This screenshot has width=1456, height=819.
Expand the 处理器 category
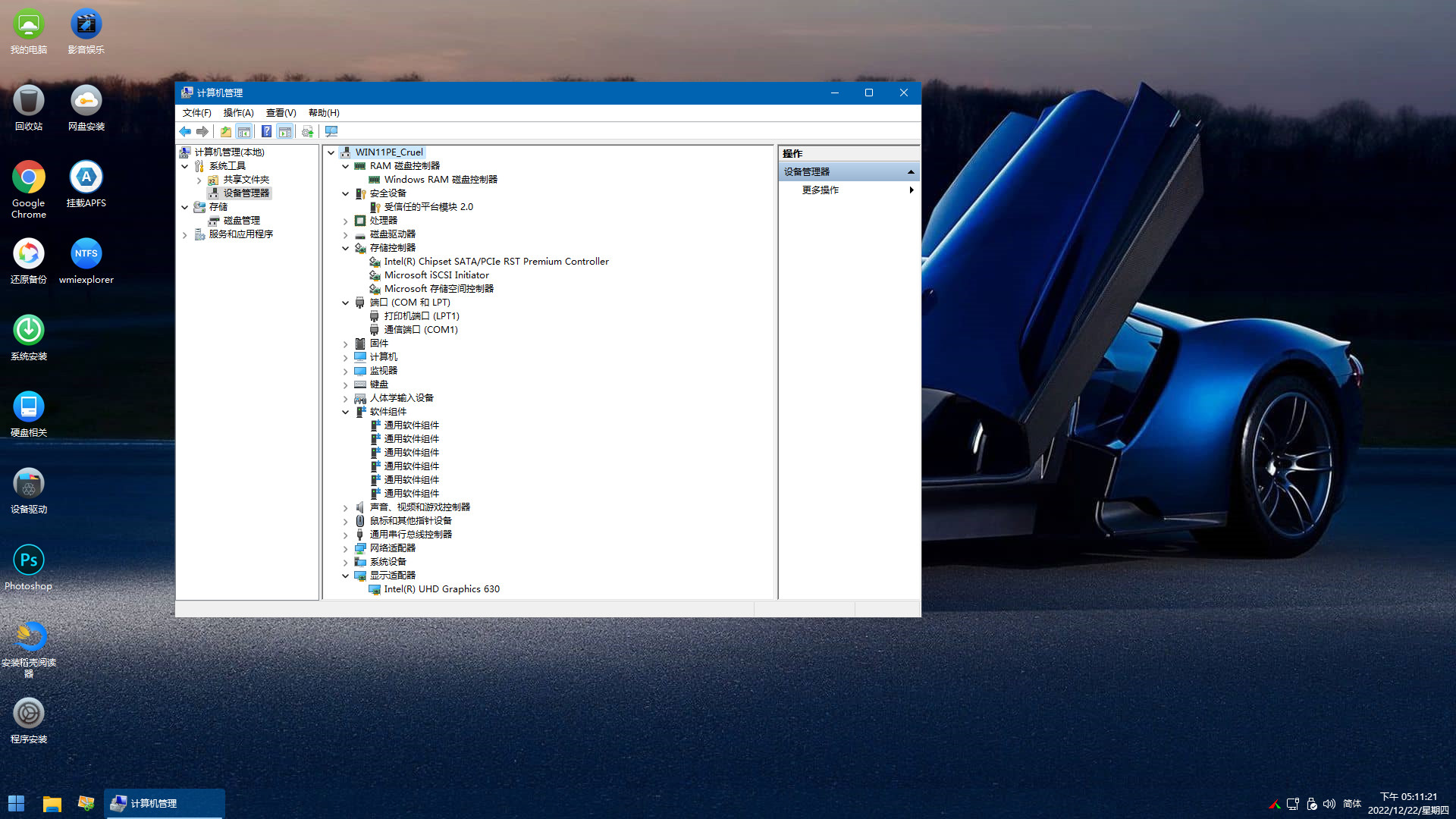346,221
